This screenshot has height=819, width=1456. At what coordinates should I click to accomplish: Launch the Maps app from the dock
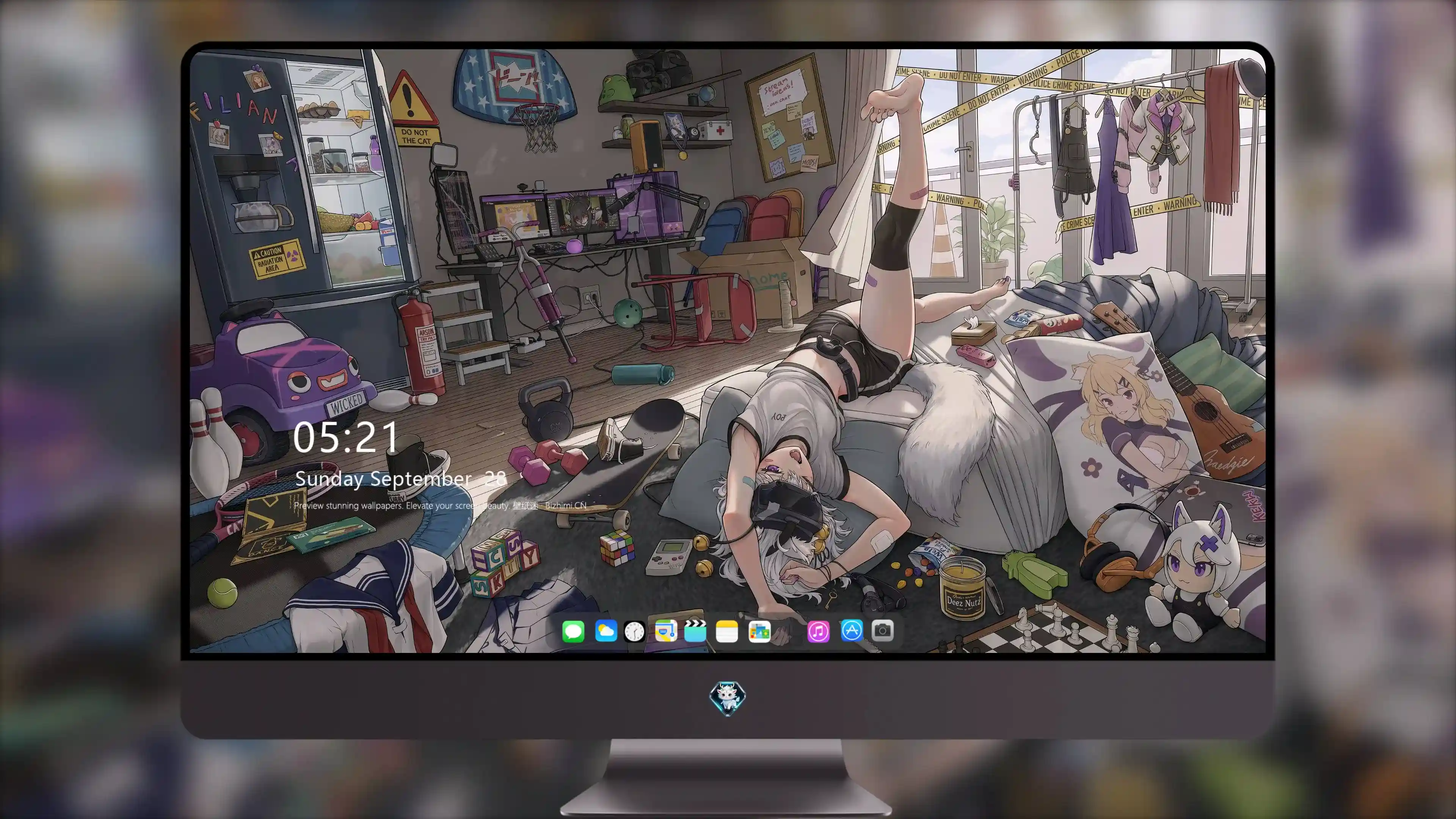coord(666,631)
